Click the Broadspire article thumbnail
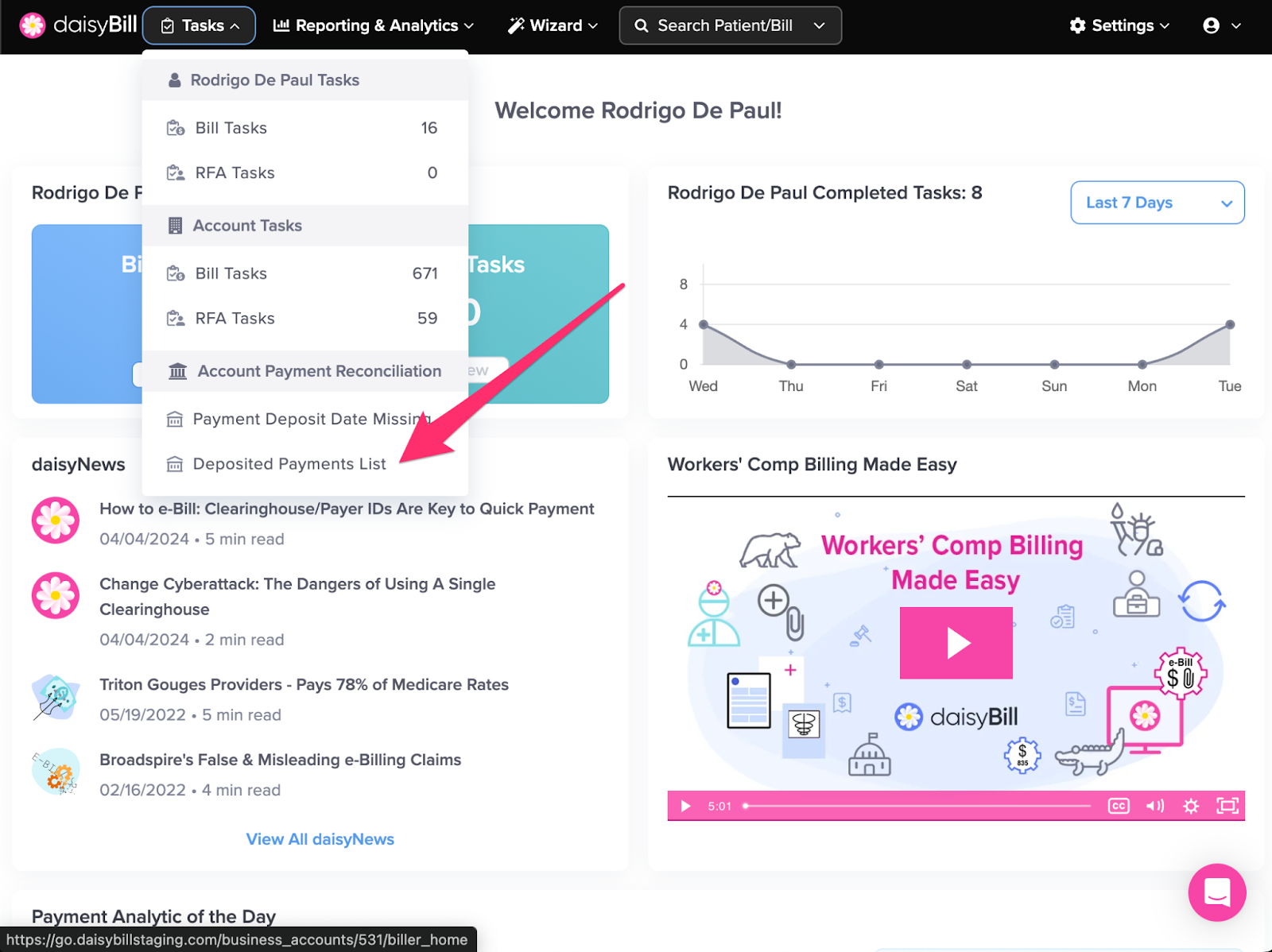This screenshot has height=952, width=1272. click(56, 772)
